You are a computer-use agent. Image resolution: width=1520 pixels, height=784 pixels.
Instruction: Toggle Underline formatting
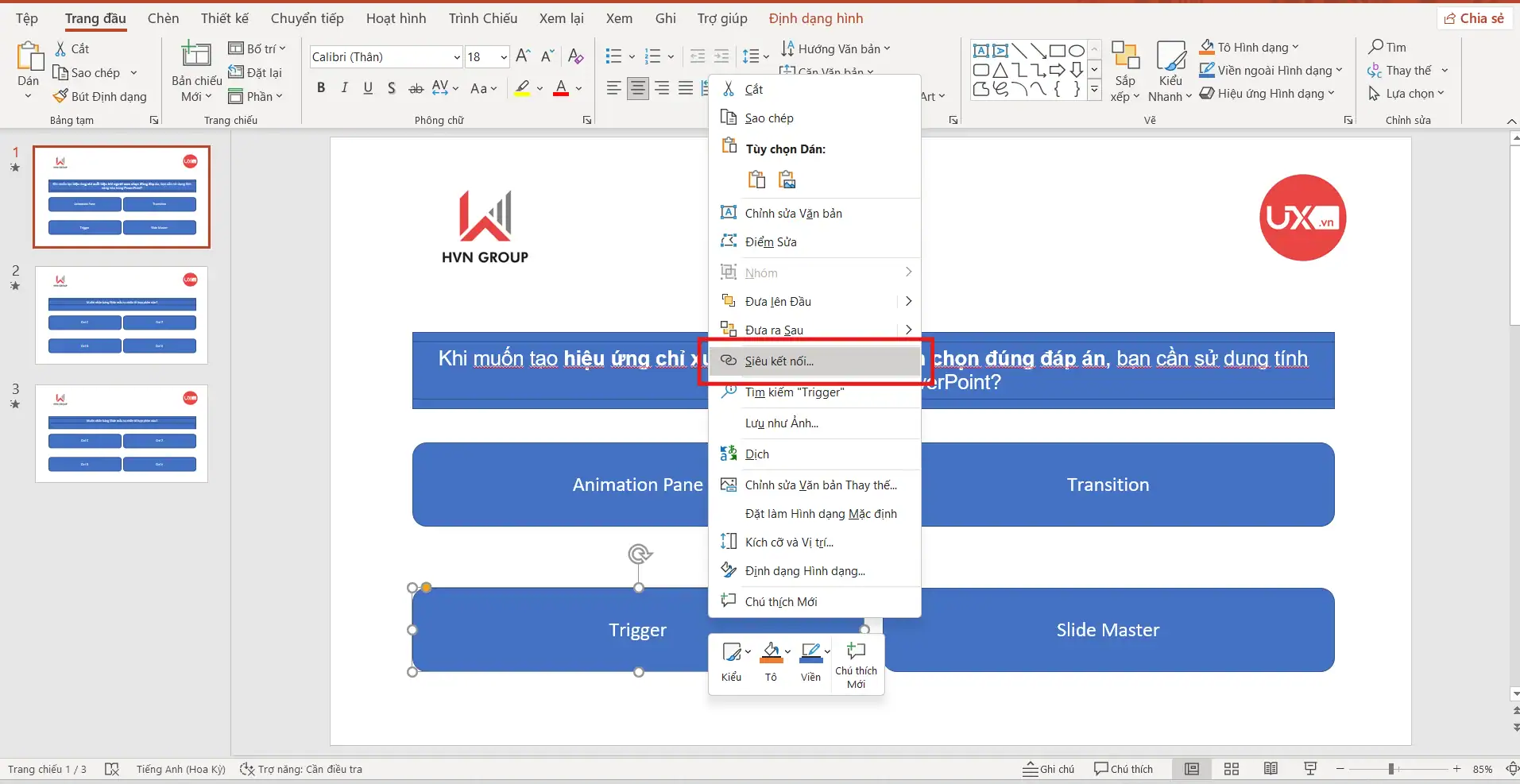368,88
